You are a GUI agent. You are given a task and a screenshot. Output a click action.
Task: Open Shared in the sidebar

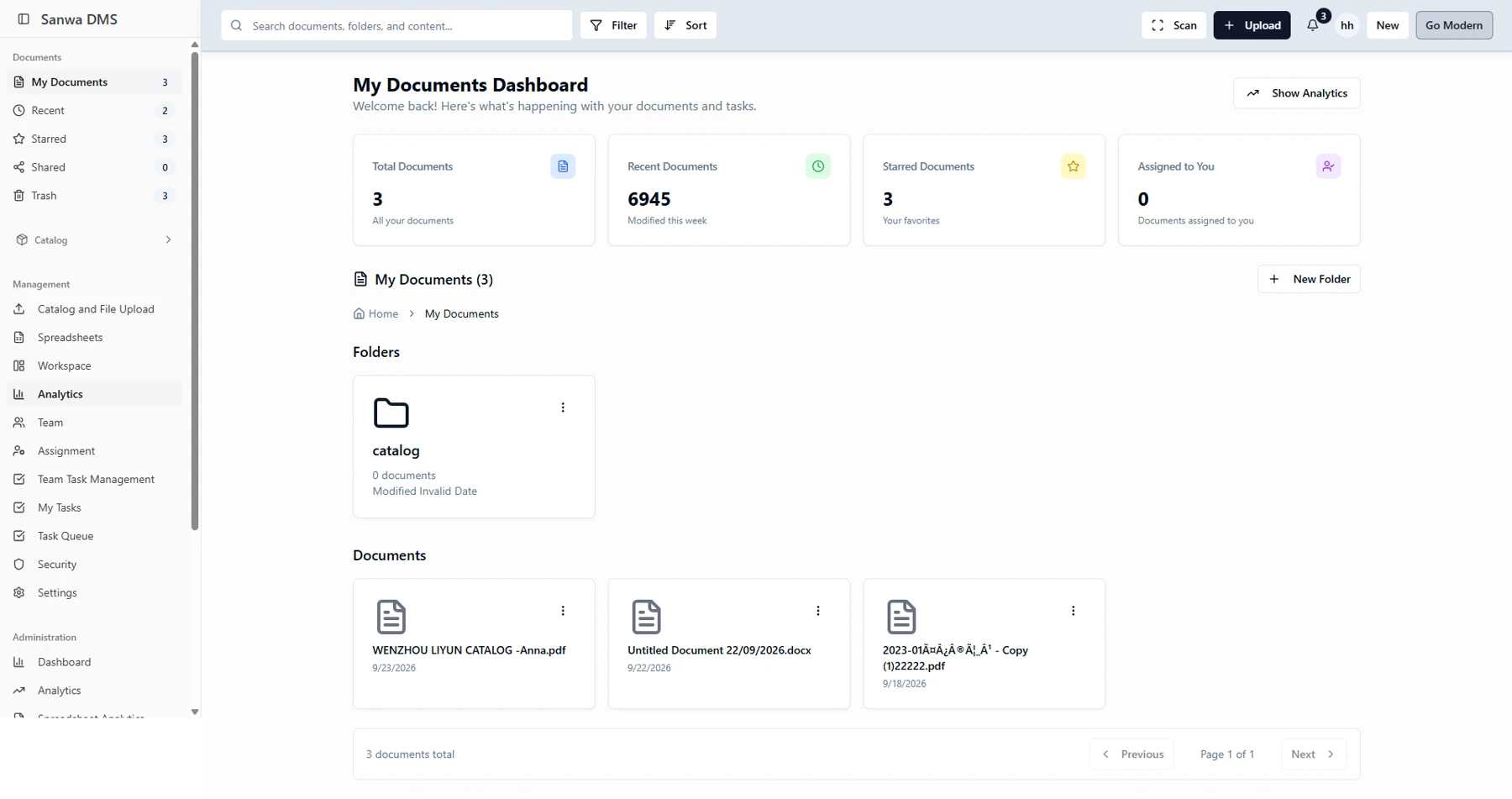[x=94, y=167]
